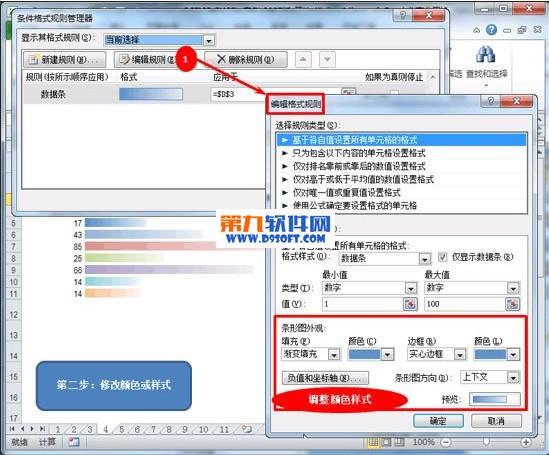
Task: Minimize the ribbon with the caret icon
Action: pyautogui.click(x=477, y=30)
